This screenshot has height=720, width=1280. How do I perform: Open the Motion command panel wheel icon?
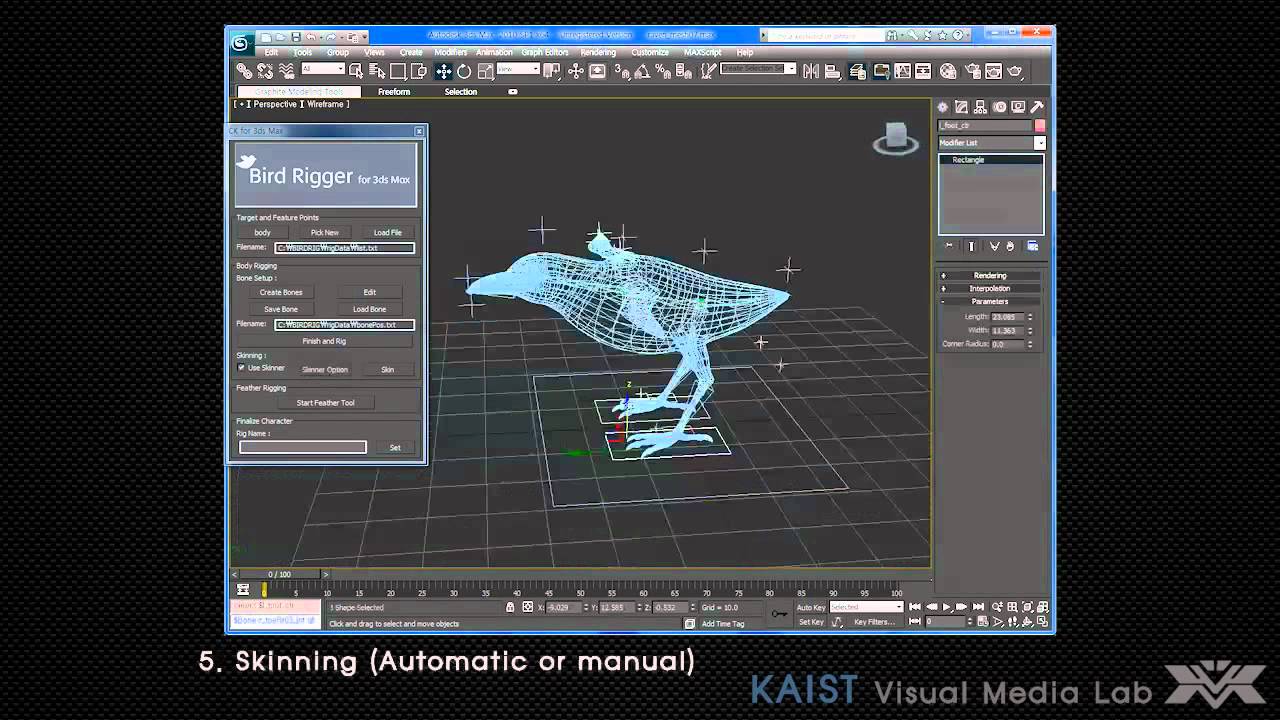click(x=999, y=107)
